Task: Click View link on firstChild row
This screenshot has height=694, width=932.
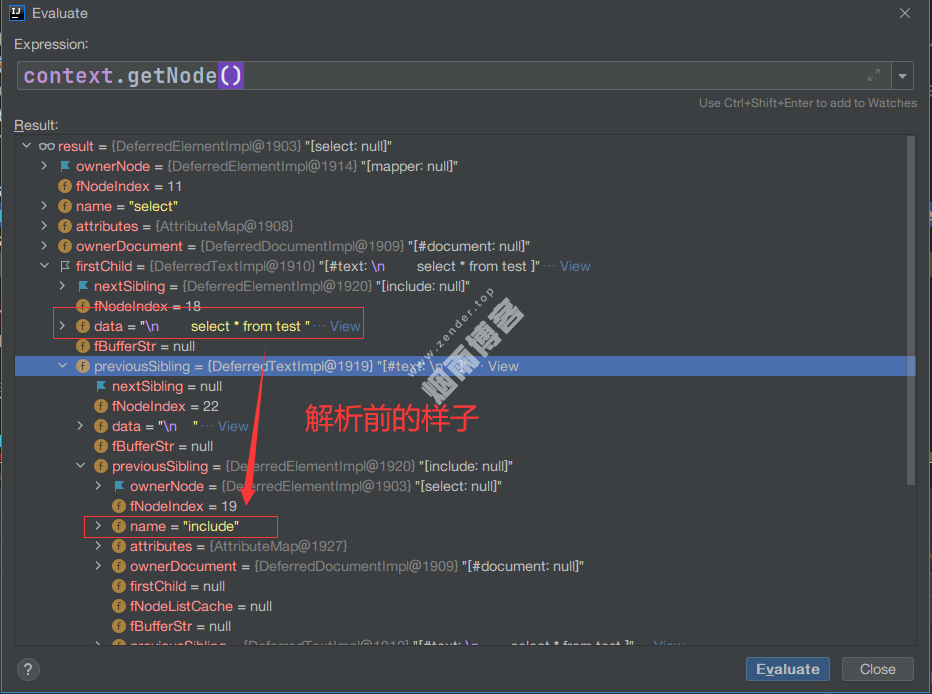Action: (575, 267)
